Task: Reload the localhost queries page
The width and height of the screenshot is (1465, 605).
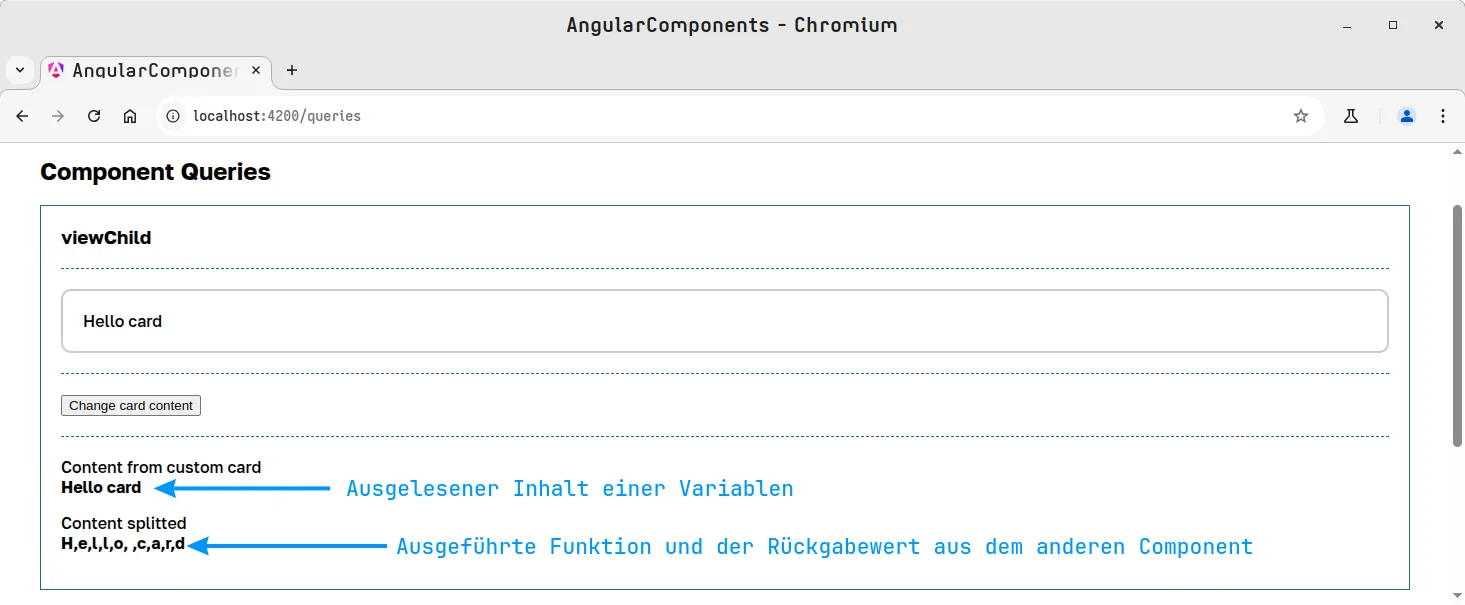Action: tap(94, 116)
